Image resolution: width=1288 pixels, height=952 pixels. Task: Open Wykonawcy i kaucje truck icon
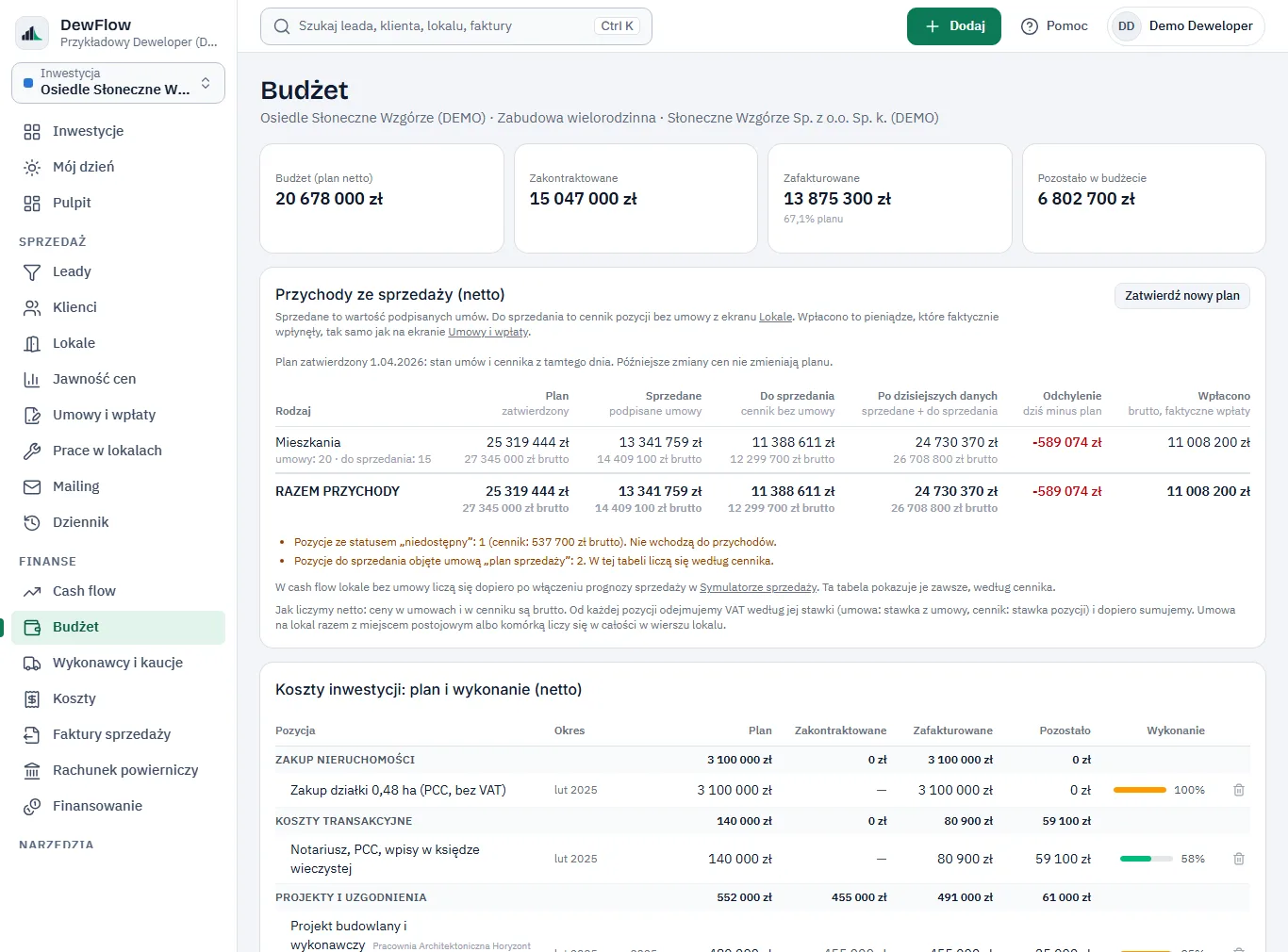pos(32,663)
